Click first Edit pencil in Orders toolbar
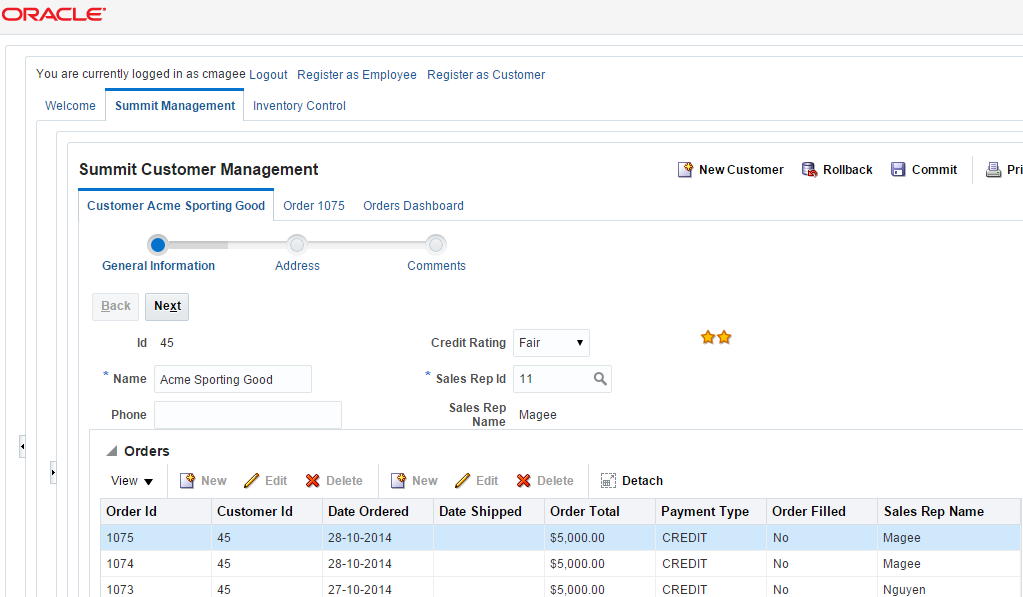 click(251, 481)
